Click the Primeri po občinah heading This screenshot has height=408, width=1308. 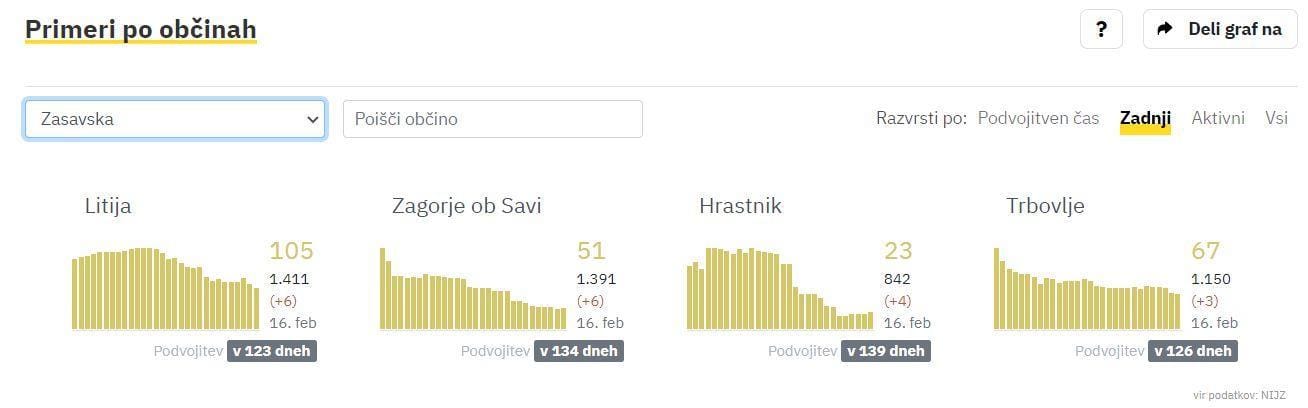[141, 30]
